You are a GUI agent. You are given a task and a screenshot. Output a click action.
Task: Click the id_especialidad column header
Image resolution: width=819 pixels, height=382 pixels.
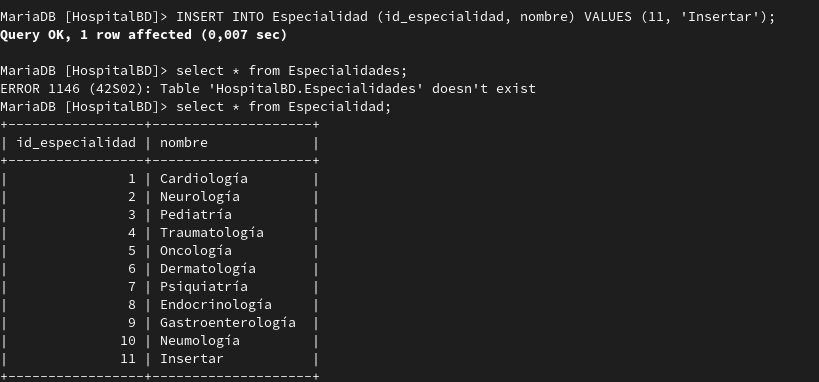click(x=76, y=143)
